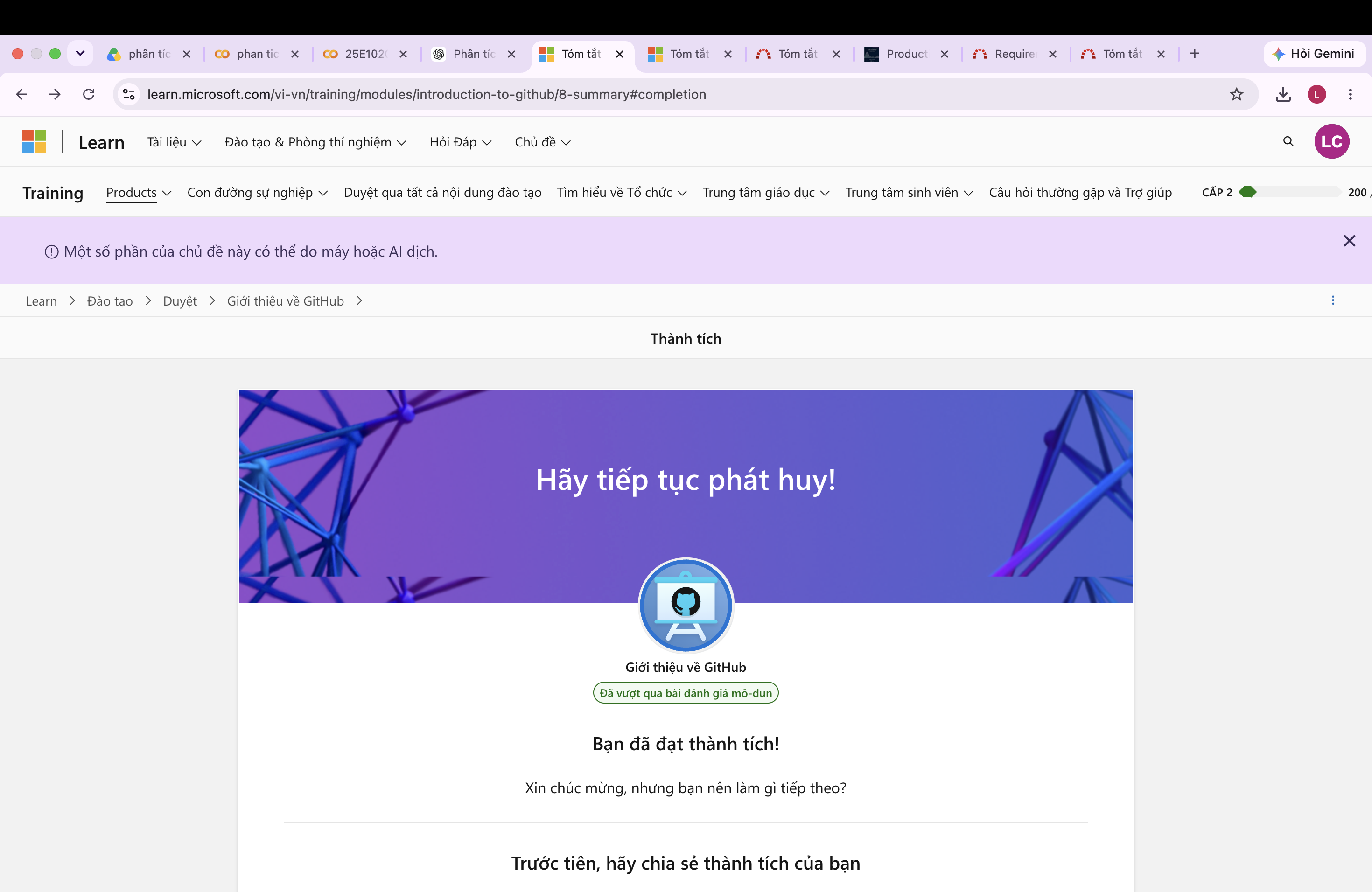Click Hỏi Gemini button
The image size is (1372, 892).
pos(1314,54)
